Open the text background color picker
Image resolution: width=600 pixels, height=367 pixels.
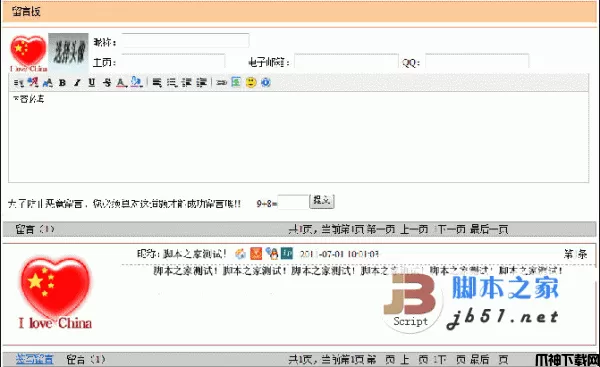(x=136, y=82)
